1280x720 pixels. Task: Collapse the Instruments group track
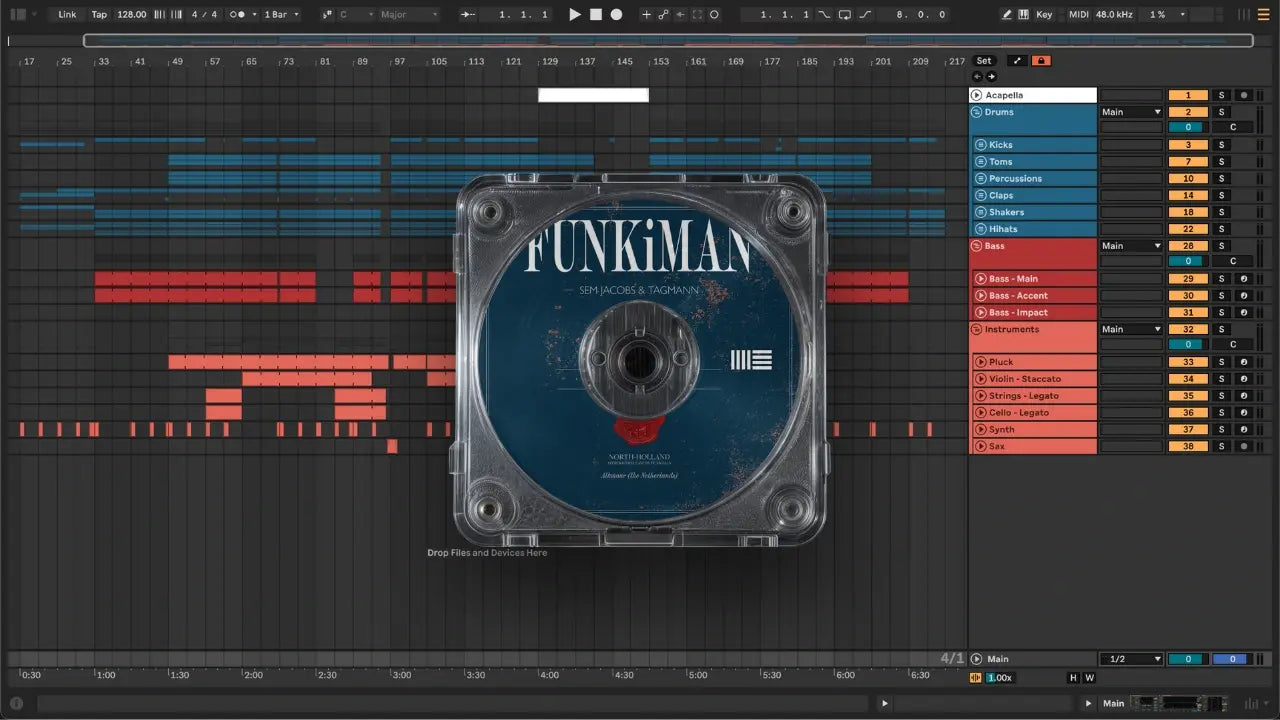(x=976, y=329)
